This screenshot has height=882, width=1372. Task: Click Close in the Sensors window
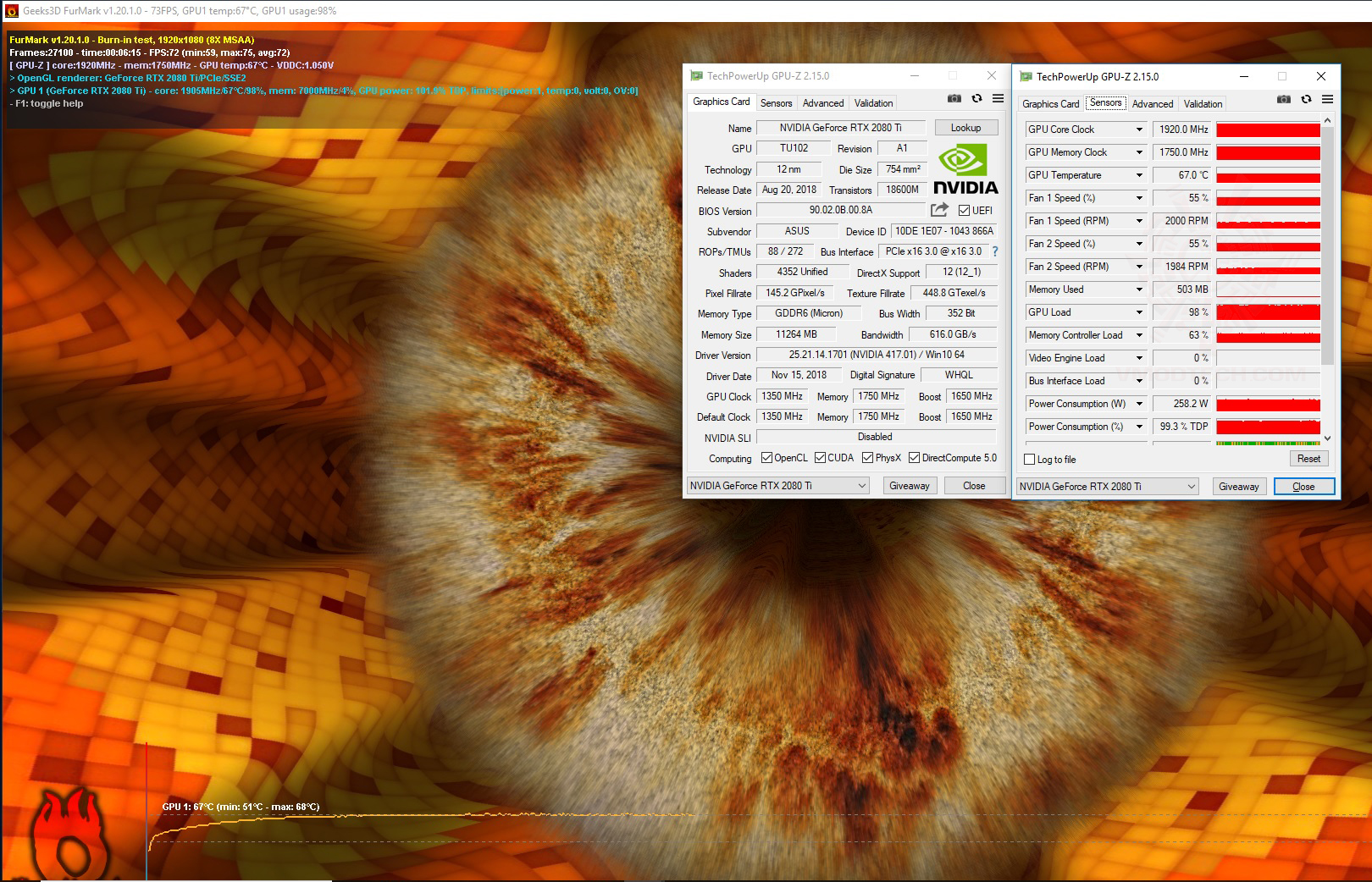pyautogui.click(x=1304, y=487)
